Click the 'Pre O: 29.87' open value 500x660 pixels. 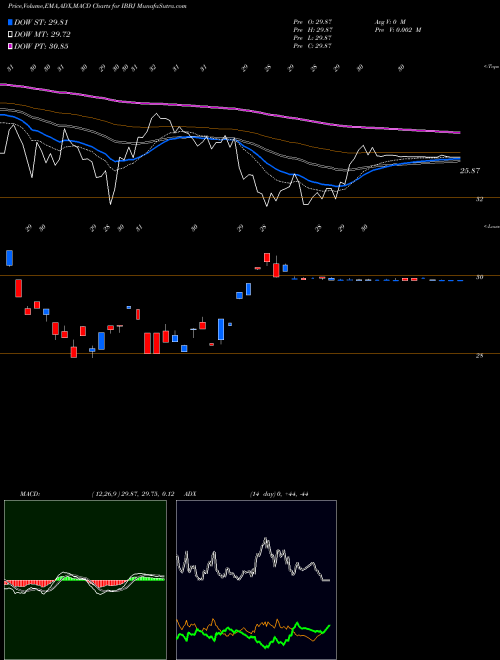point(313,21)
